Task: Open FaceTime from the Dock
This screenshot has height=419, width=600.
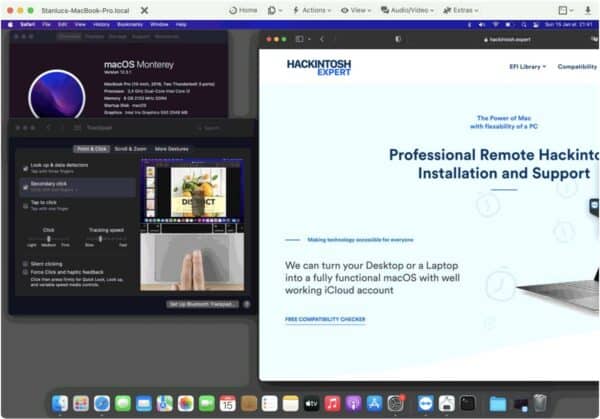Action: (x=207, y=403)
